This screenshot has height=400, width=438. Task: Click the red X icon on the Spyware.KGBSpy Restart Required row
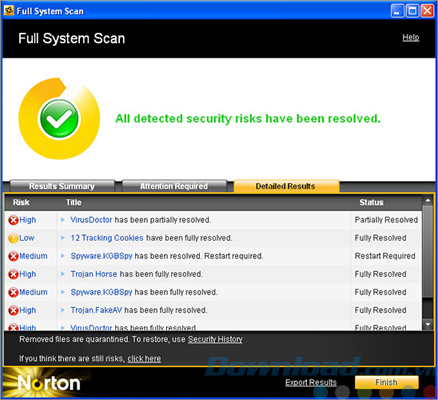coord(13,256)
